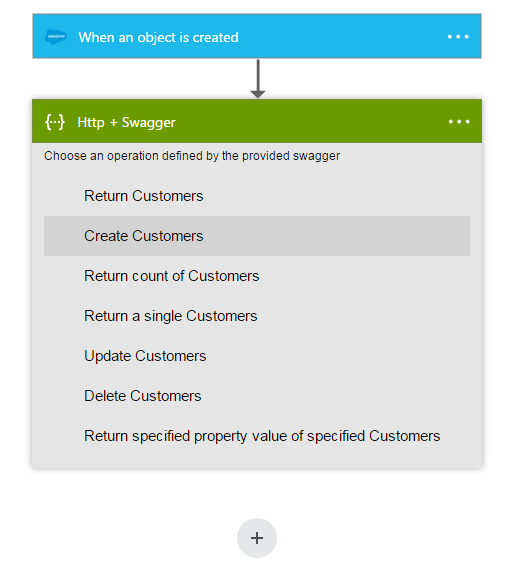Viewport: 510px width, 568px height.
Task: Click the Salesforce cloud icon on trigger card
Action: [x=55, y=37]
